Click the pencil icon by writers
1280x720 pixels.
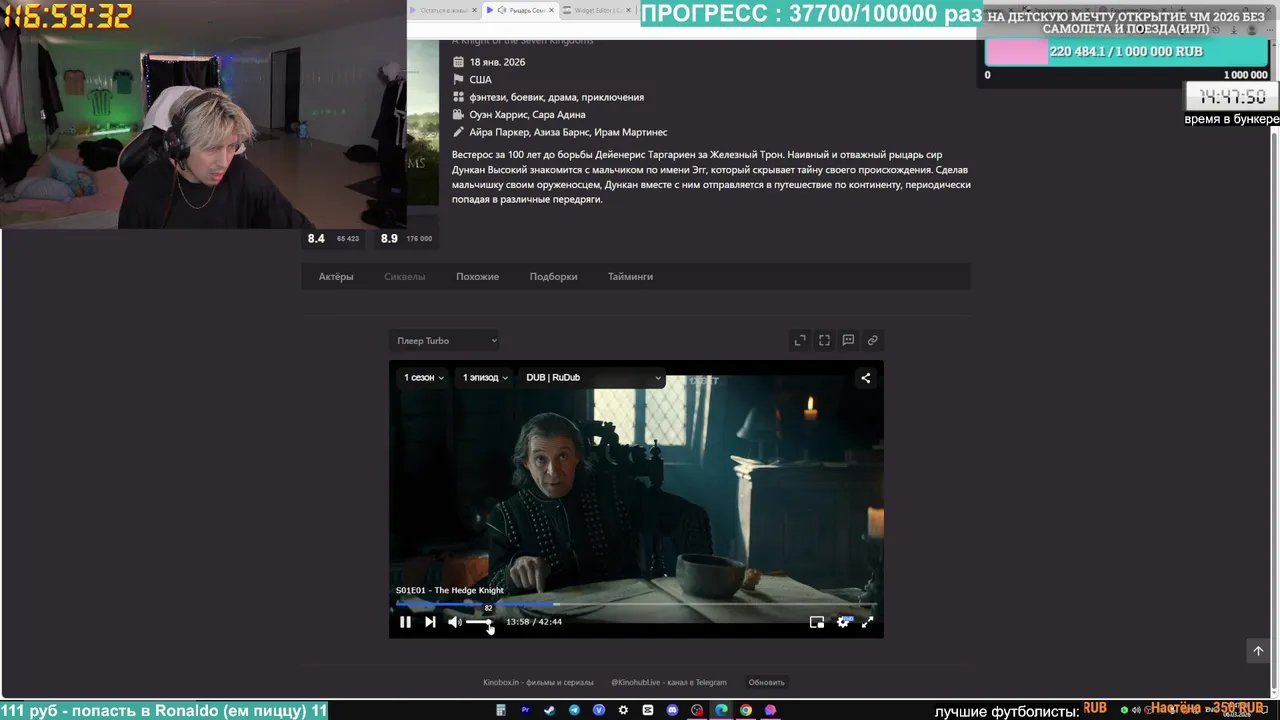458,132
